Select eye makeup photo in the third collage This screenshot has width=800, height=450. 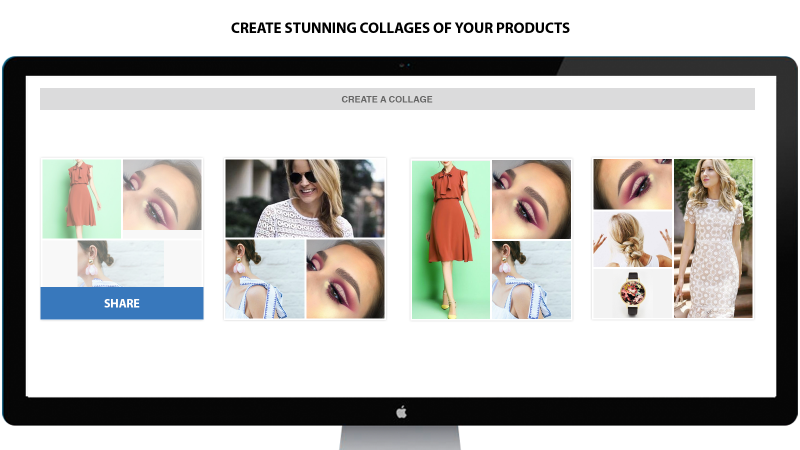532,199
